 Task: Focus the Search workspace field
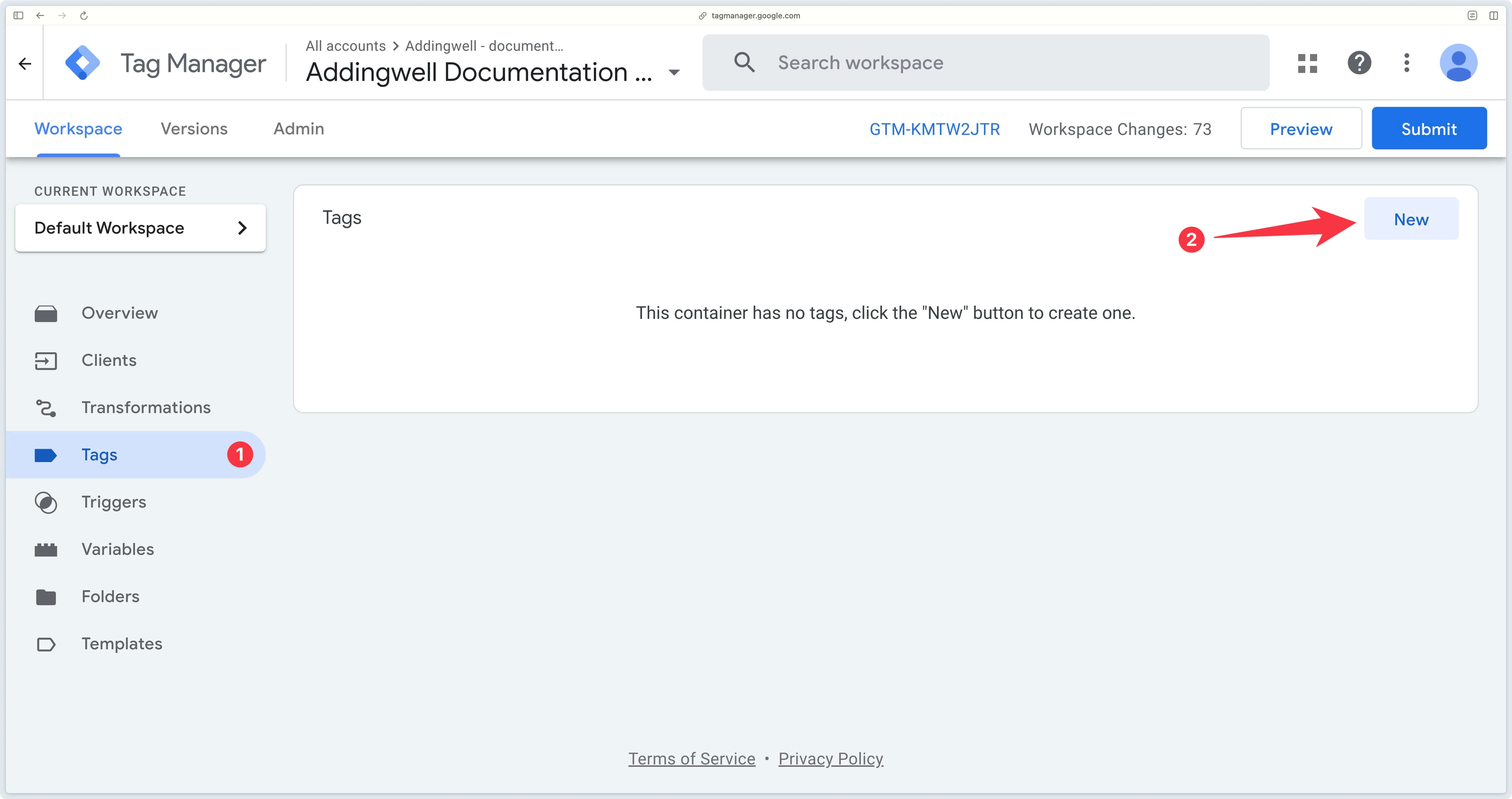tap(986, 63)
